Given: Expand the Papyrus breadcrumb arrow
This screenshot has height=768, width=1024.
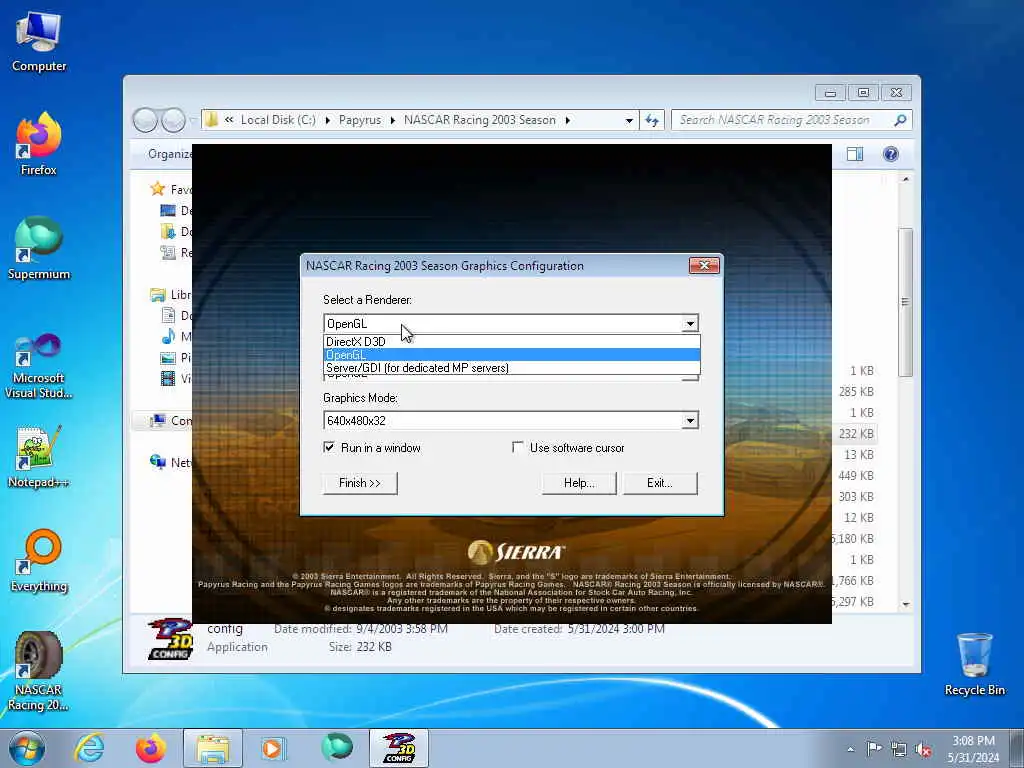Looking at the screenshot, I should click(392, 120).
